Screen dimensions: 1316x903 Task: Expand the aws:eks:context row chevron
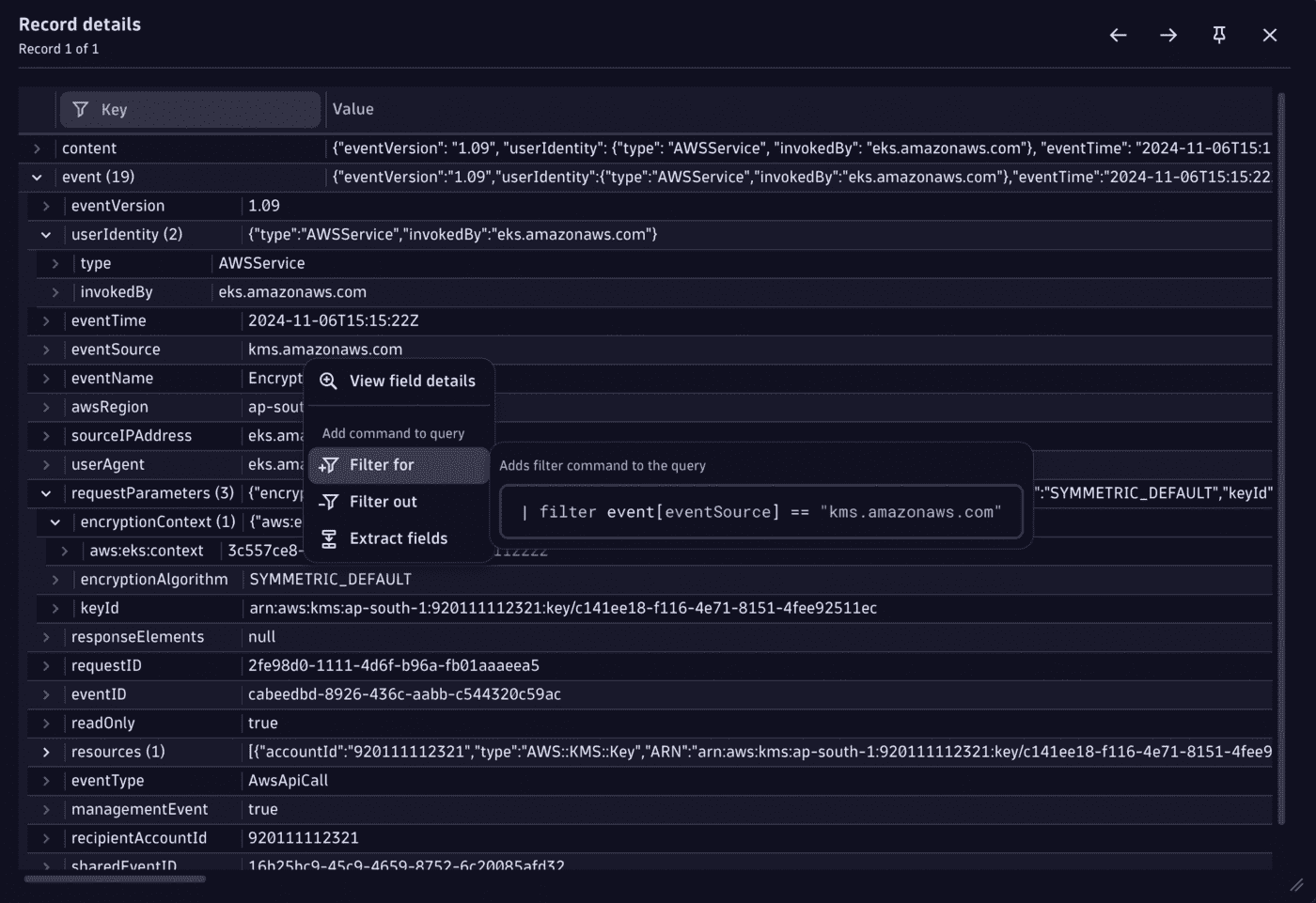pyautogui.click(x=65, y=551)
